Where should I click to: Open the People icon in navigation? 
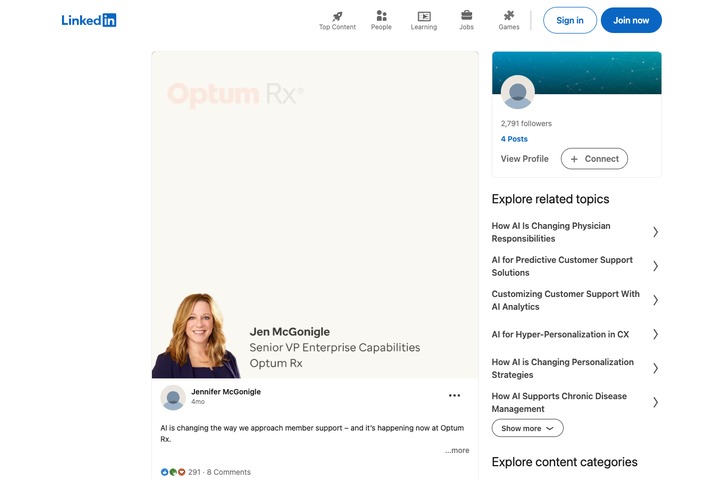tap(381, 16)
